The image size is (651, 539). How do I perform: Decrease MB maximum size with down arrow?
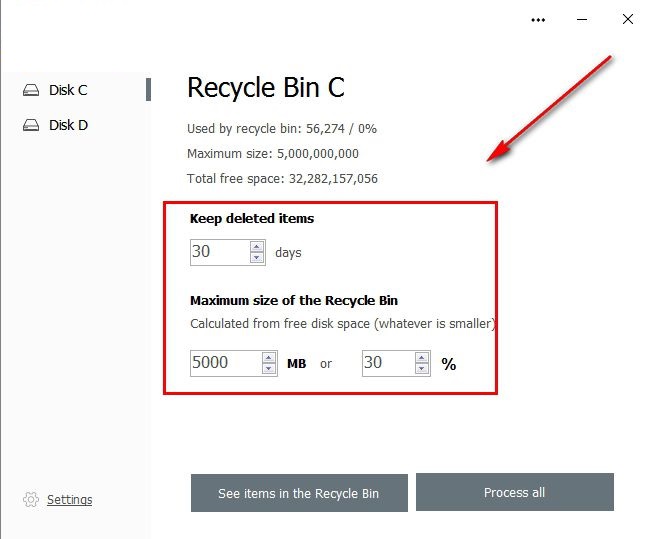pos(269,369)
